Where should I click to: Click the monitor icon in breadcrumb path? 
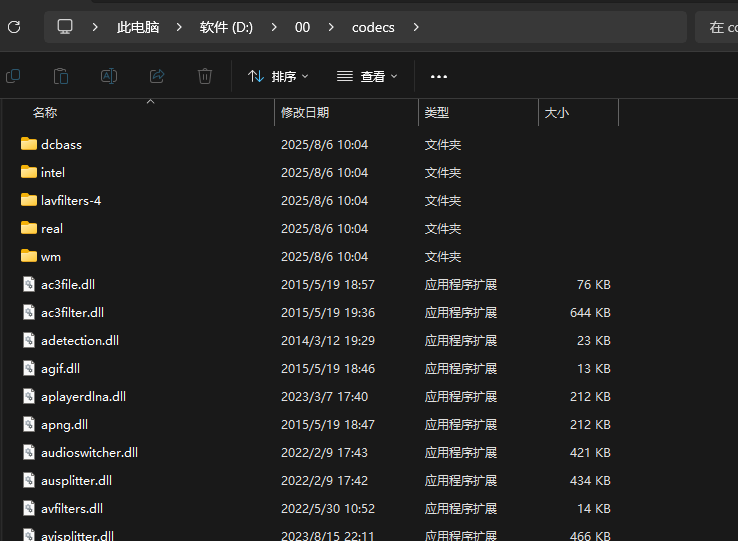point(65,27)
